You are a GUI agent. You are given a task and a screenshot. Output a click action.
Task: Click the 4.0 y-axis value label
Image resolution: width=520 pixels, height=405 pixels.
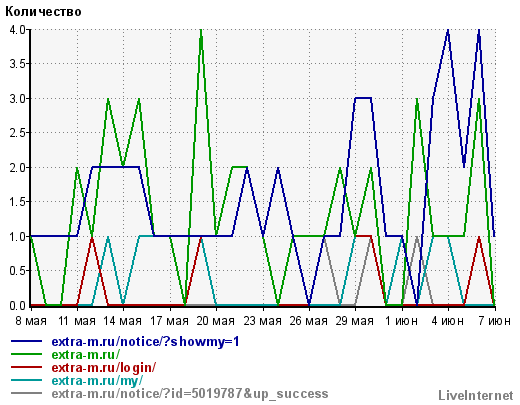point(18,30)
